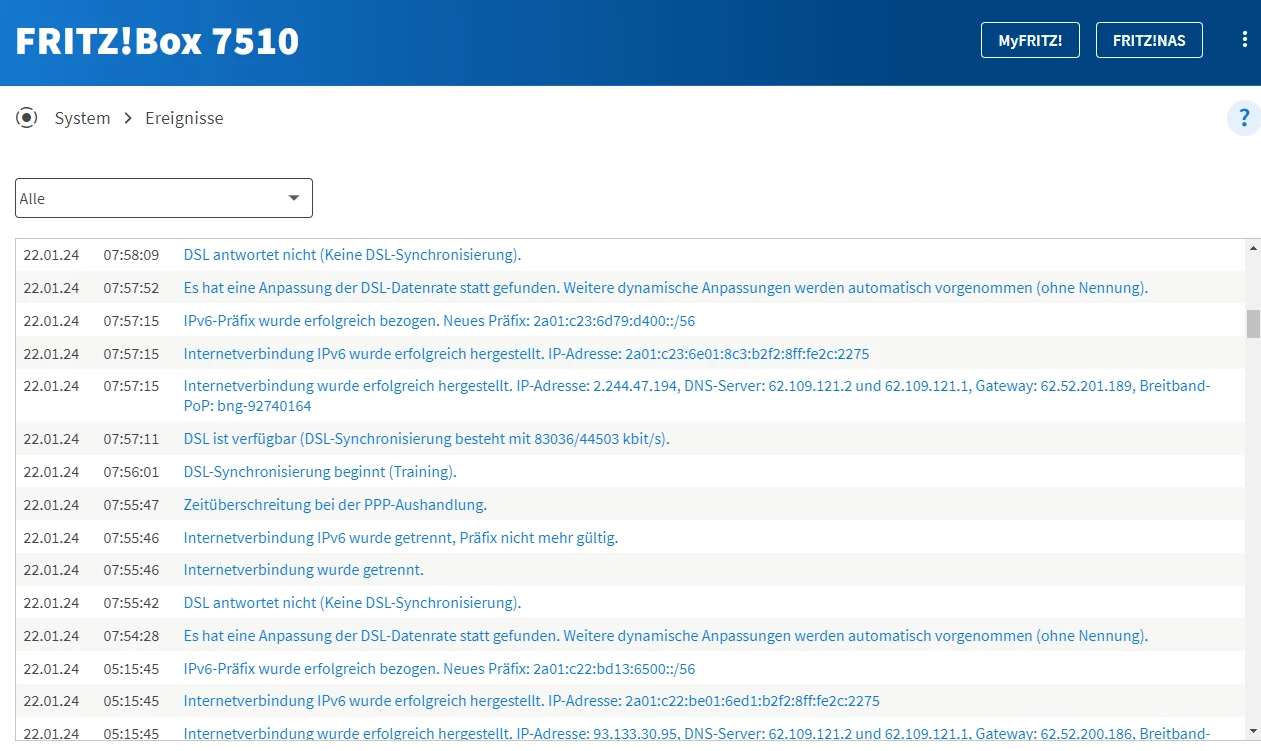Open DSL ist verfügbar 83036/44503 kbit/s event
The image size is (1261, 751).
(426, 439)
